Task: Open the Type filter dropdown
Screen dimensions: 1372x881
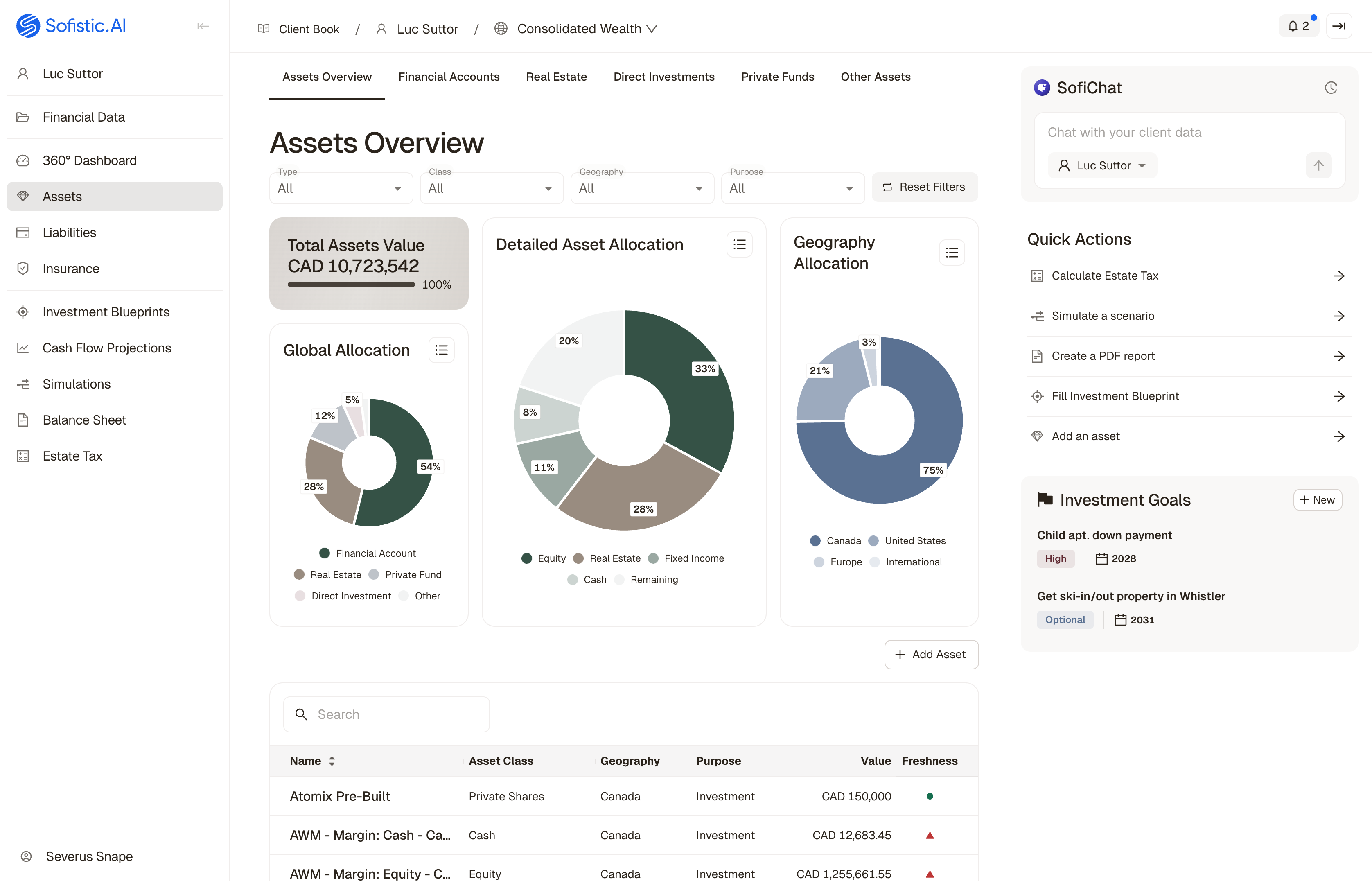Action: pyautogui.click(x=341, y=188)
